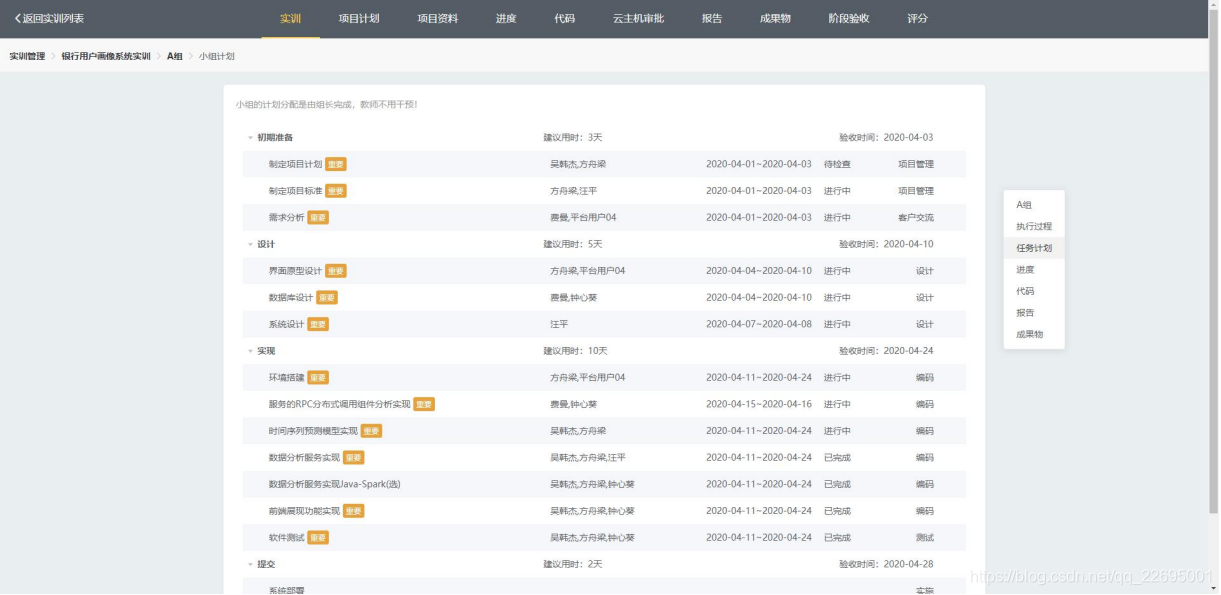Screen dimensions: 1221x595
Task: Click 重要 badge next to 软件测试
Action: click(x=318, y=537)
